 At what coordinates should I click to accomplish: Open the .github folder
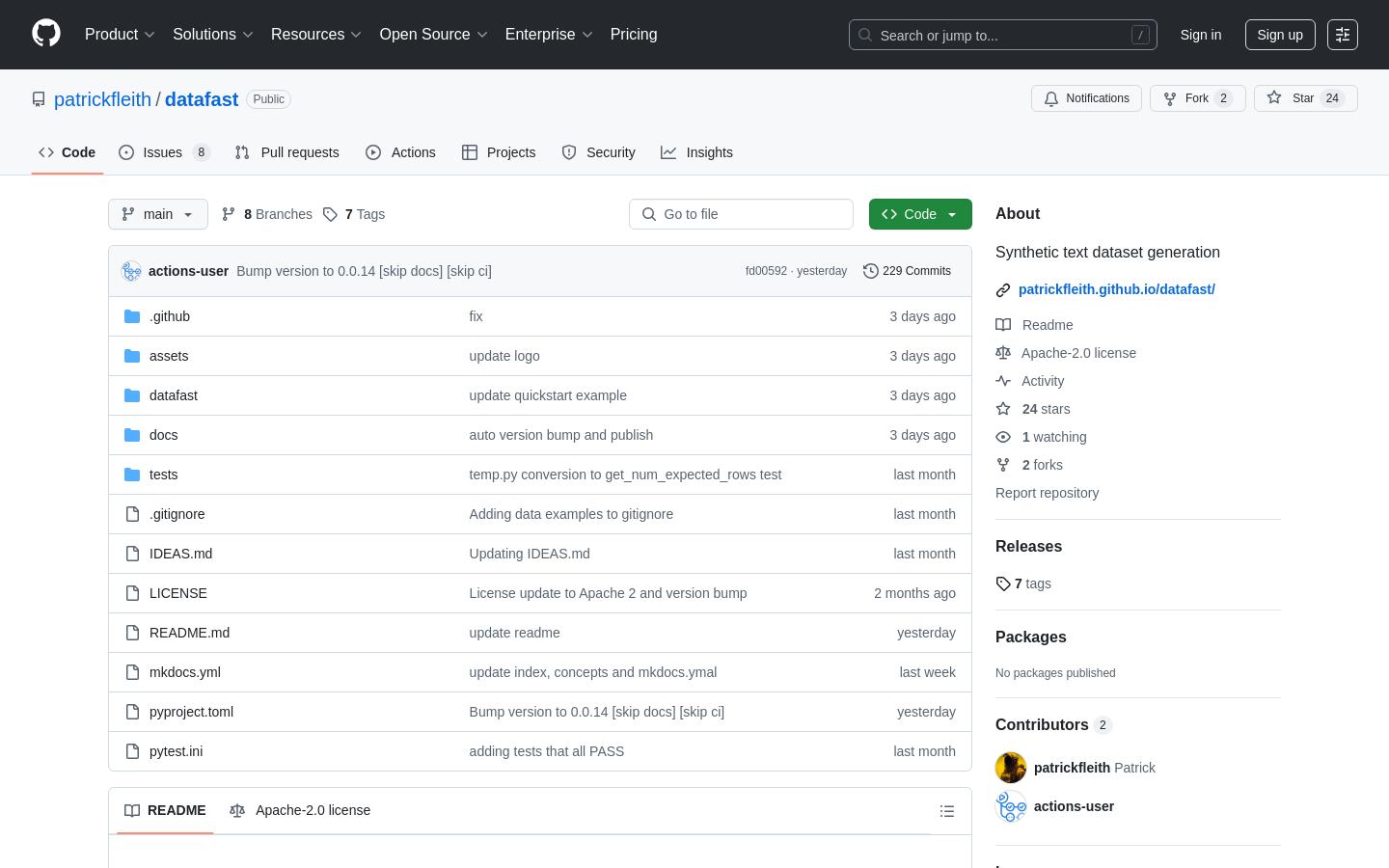[x=170, y=316]
